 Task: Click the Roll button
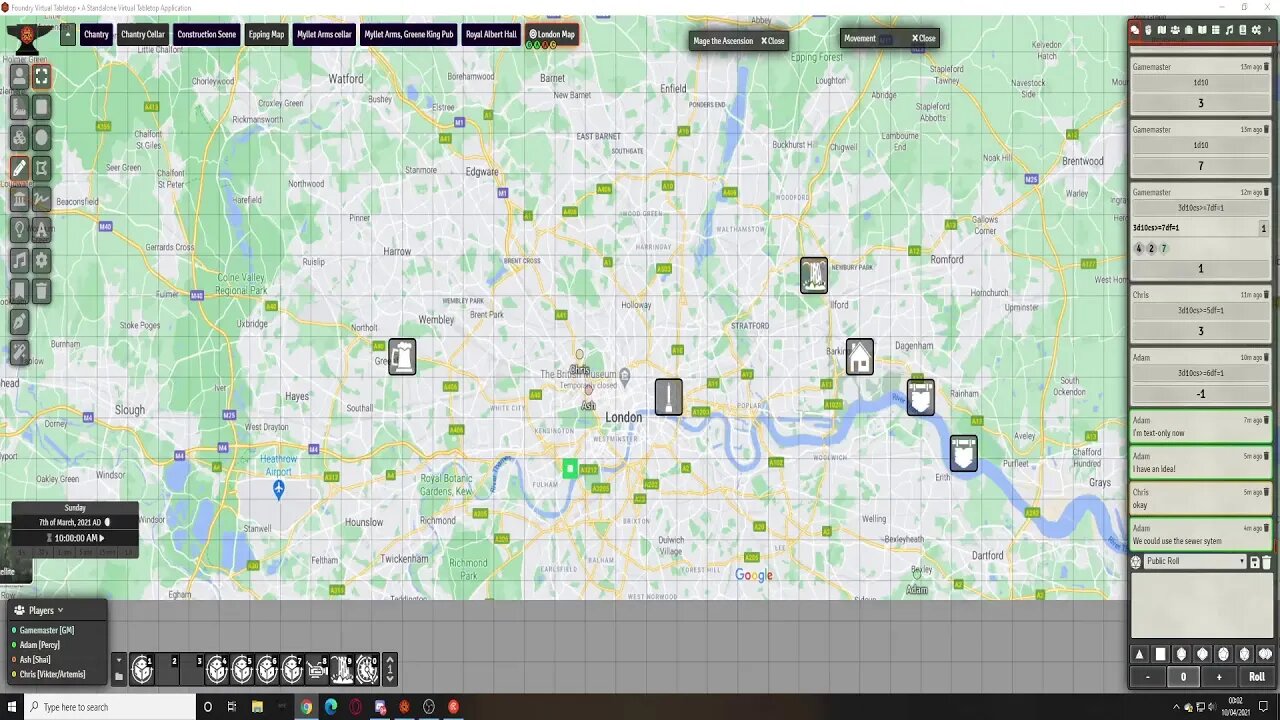pyautogui.click(x=1256, y=677)
